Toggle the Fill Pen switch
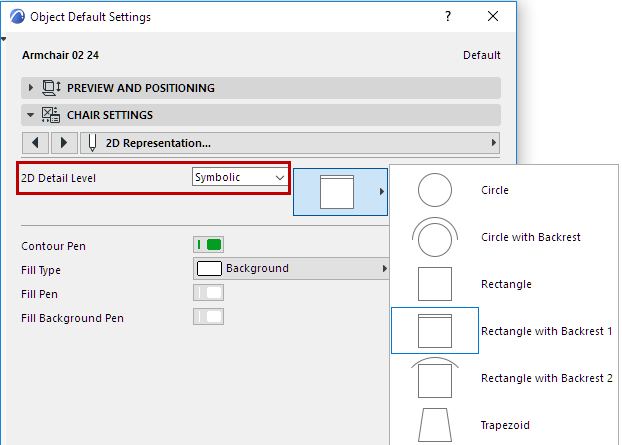This screenshot has height=445, width=622. (x=208, y=293)
